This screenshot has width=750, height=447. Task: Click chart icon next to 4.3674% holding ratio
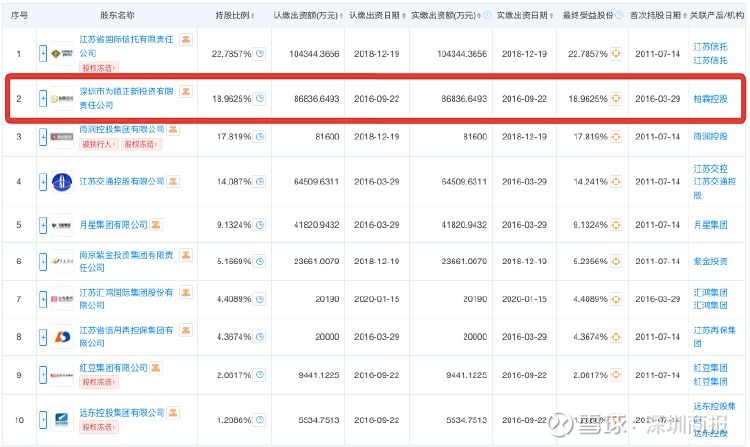[260, 337]
